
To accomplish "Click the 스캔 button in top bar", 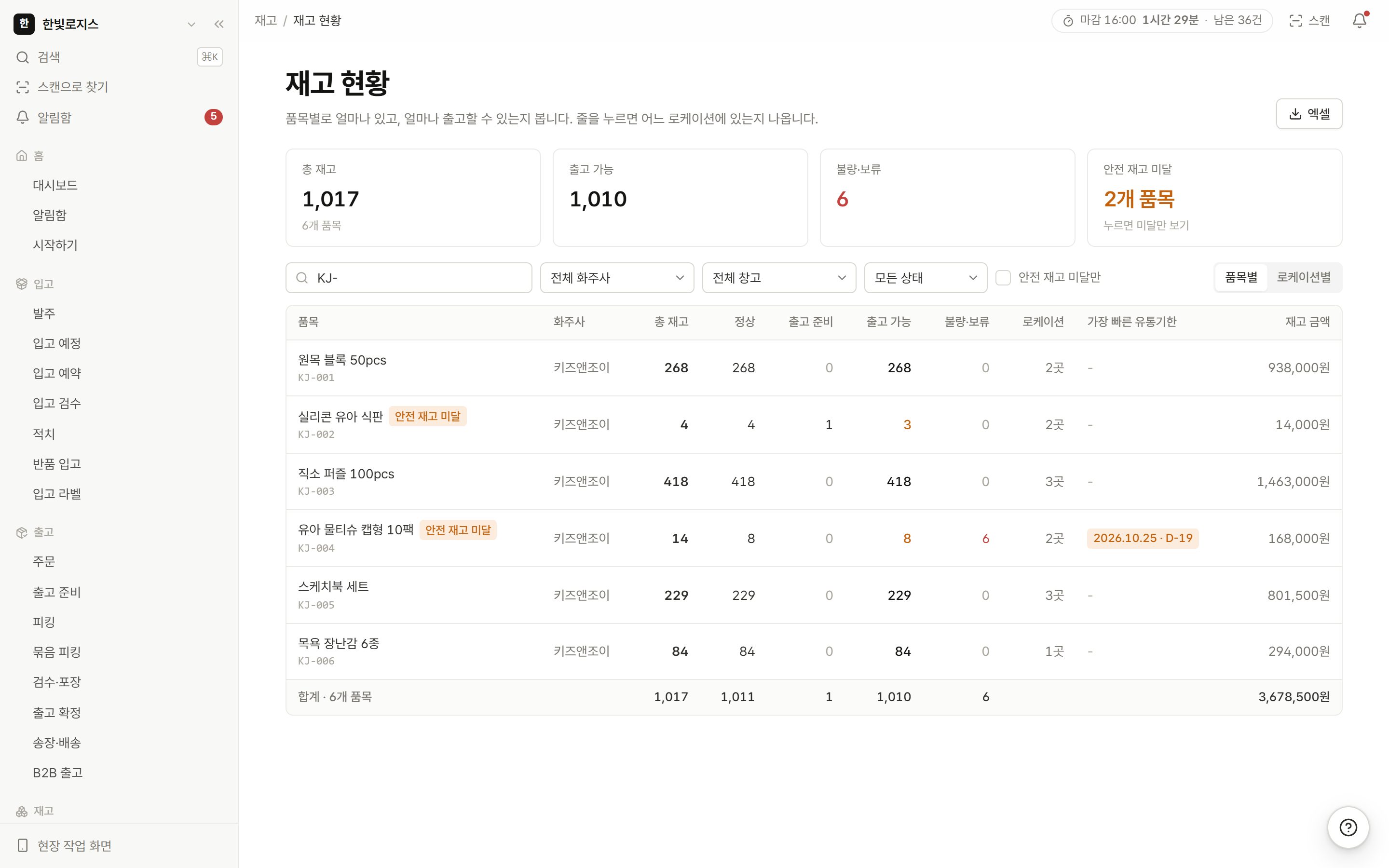I will 1309,21.
